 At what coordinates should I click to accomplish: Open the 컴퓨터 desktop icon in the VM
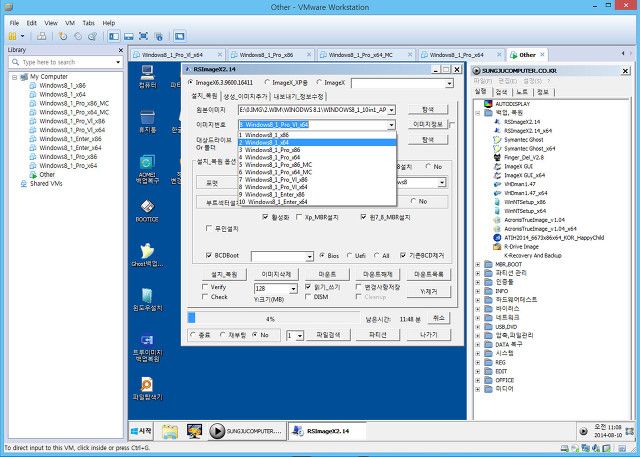147,76
